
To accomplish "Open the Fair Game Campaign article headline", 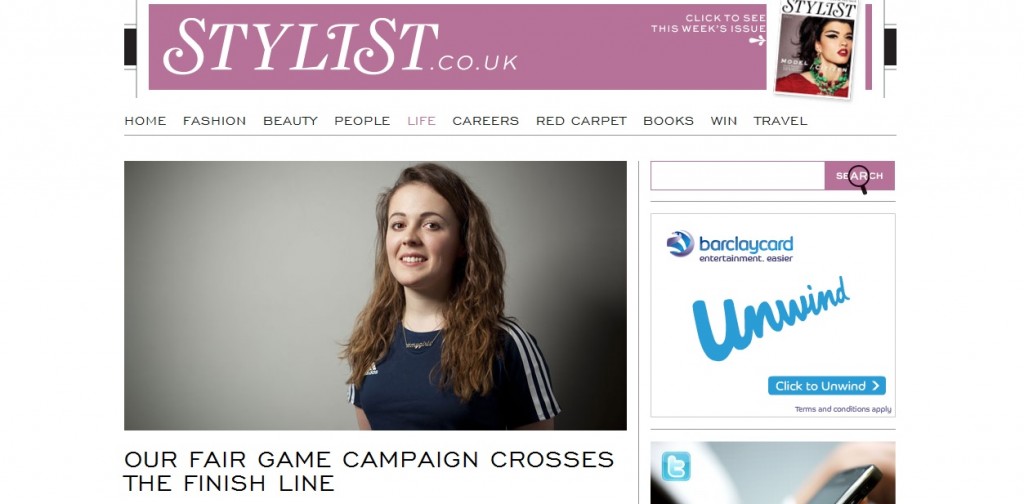I will coord(369,471).
